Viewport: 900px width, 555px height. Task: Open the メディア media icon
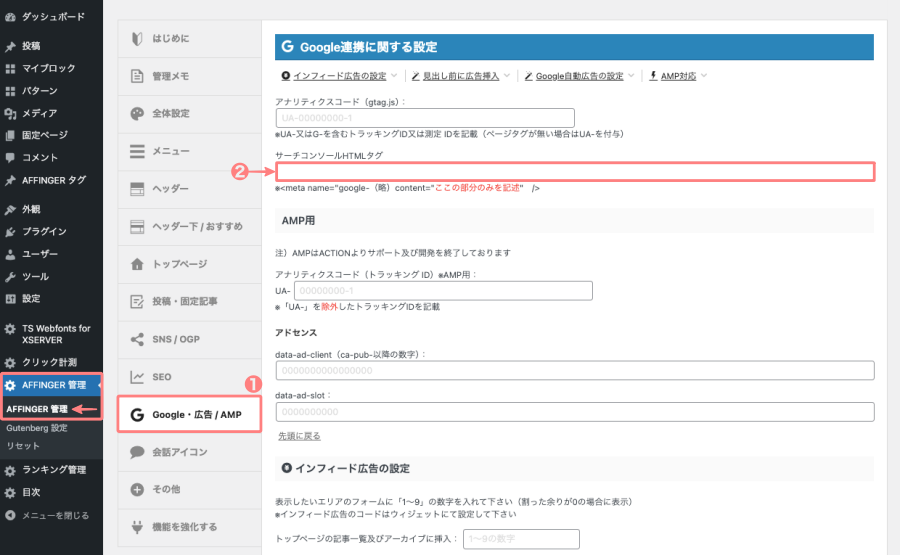(10, 114)
